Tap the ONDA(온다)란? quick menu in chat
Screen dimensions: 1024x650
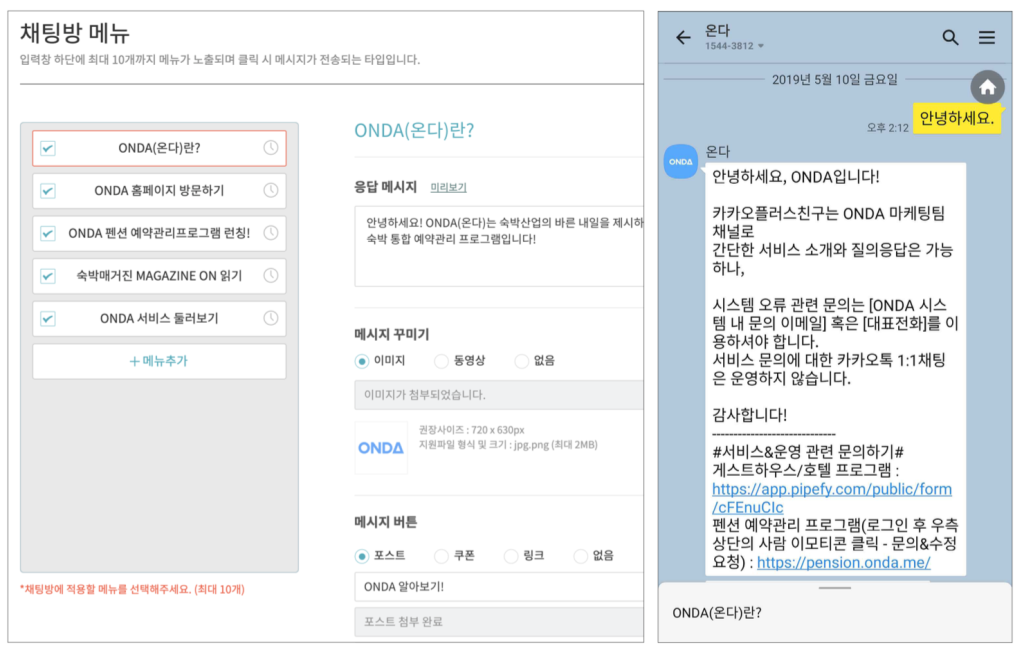pyautogui.click(x=717, y=613)
